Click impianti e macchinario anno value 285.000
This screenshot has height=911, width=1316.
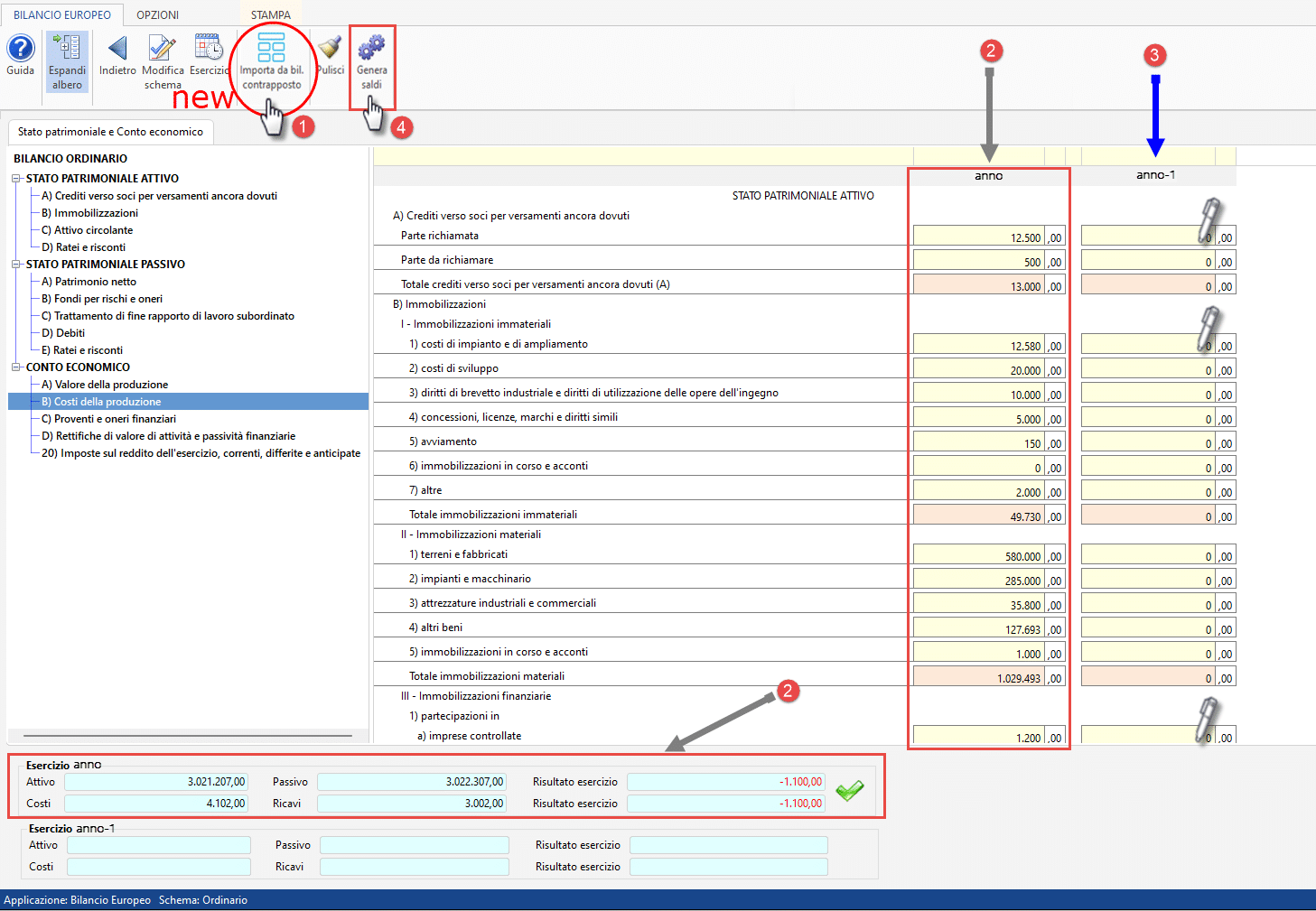978,579
